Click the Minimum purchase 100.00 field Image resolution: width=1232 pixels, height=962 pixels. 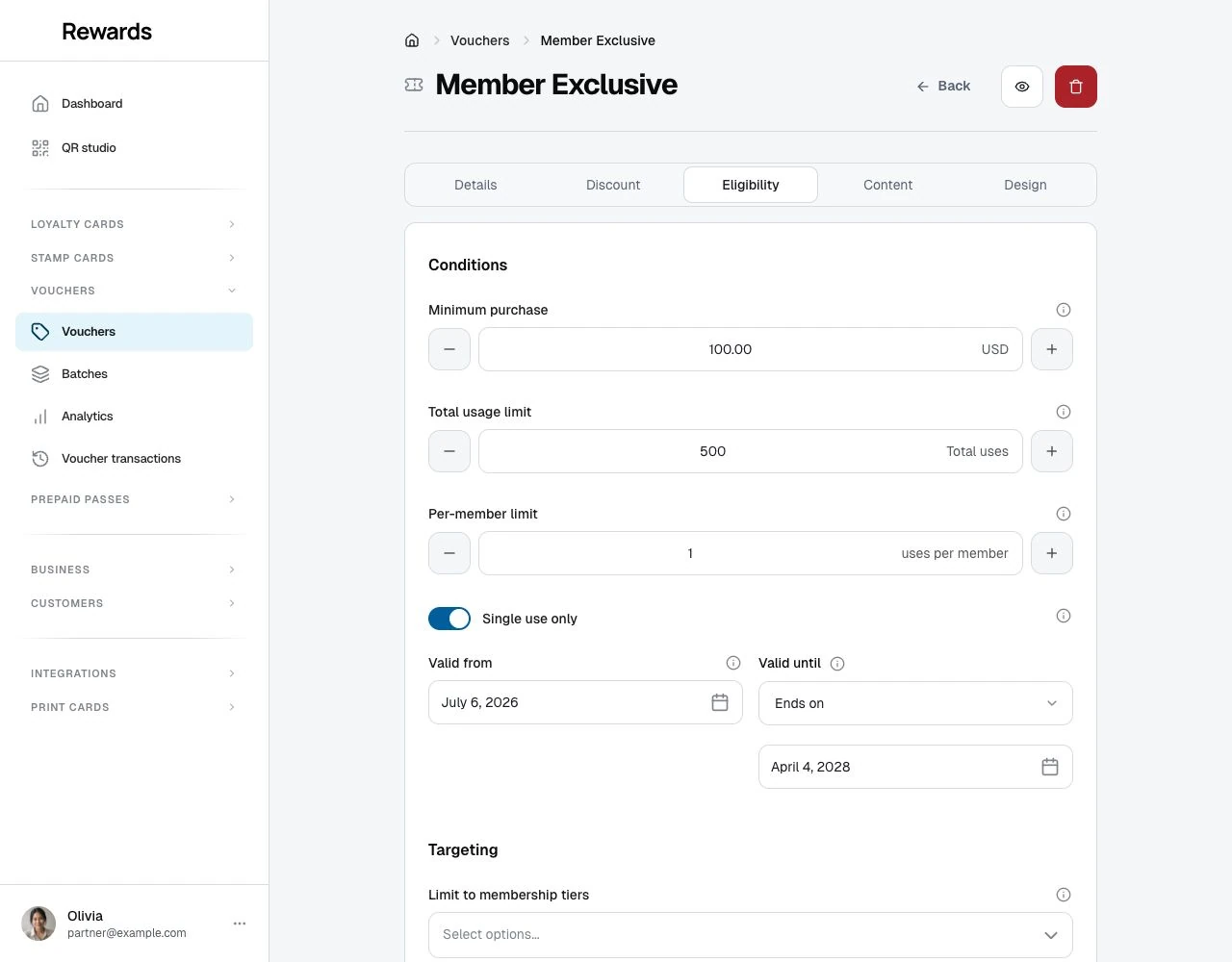coord(751,349)
